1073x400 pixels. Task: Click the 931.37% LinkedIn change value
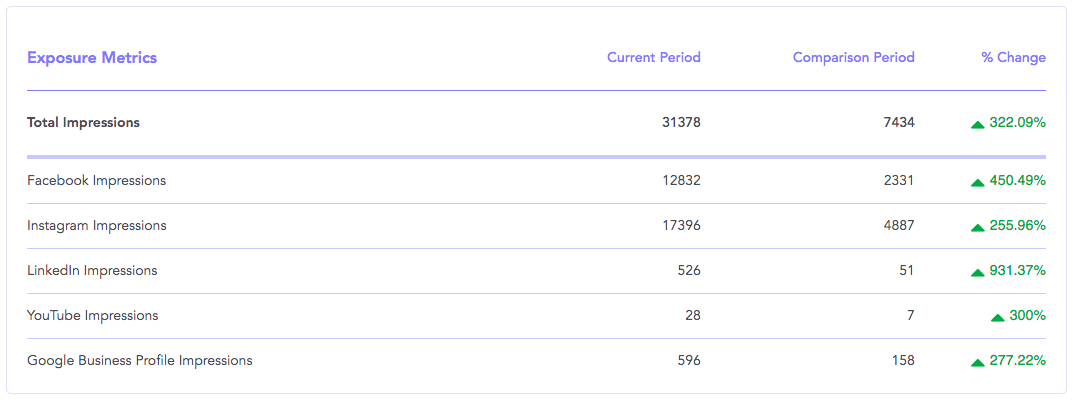1018,271
